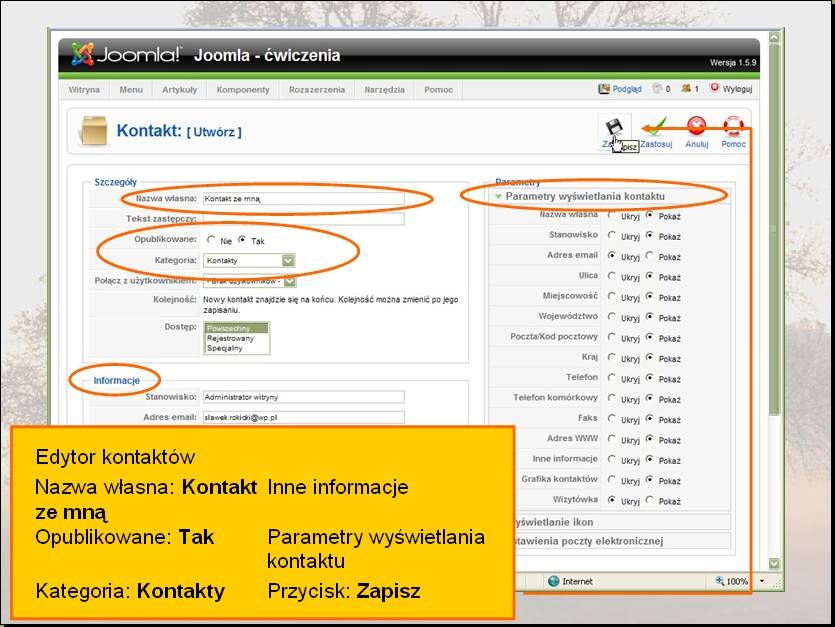Click the Zapisz (save) floppy disk icon
835x627 pixels.
tap(613, 127)
